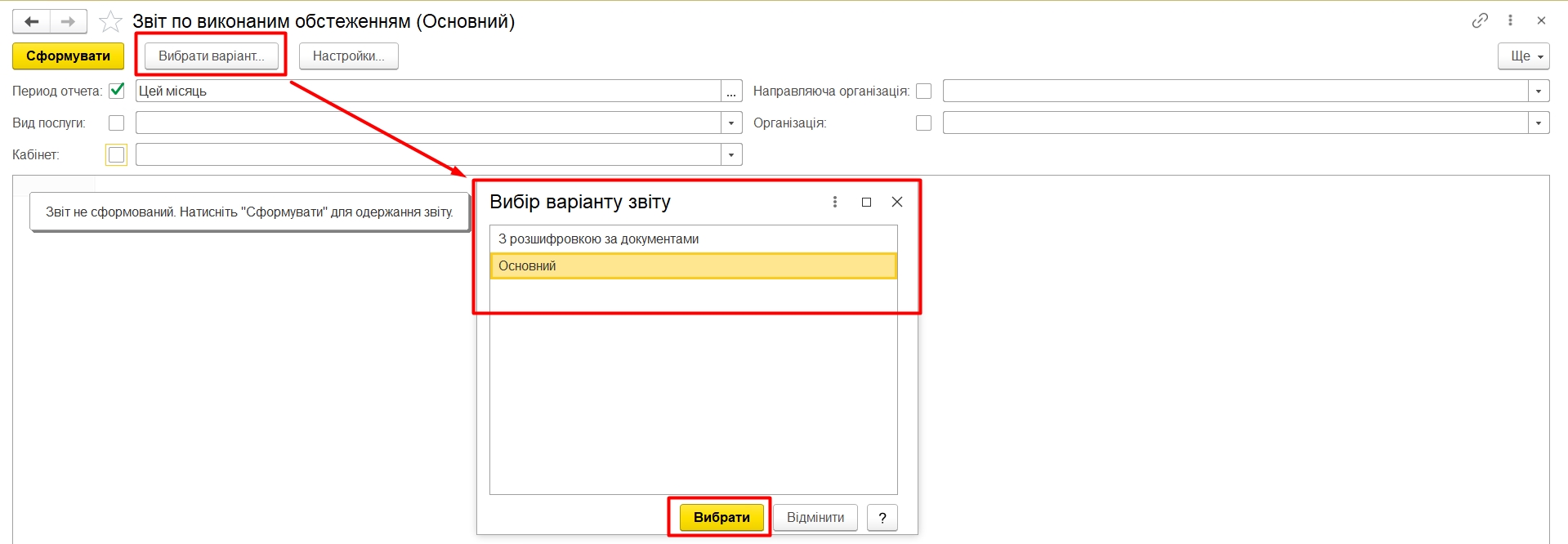Open the main window three-dots menu

tap(1510, 20)
